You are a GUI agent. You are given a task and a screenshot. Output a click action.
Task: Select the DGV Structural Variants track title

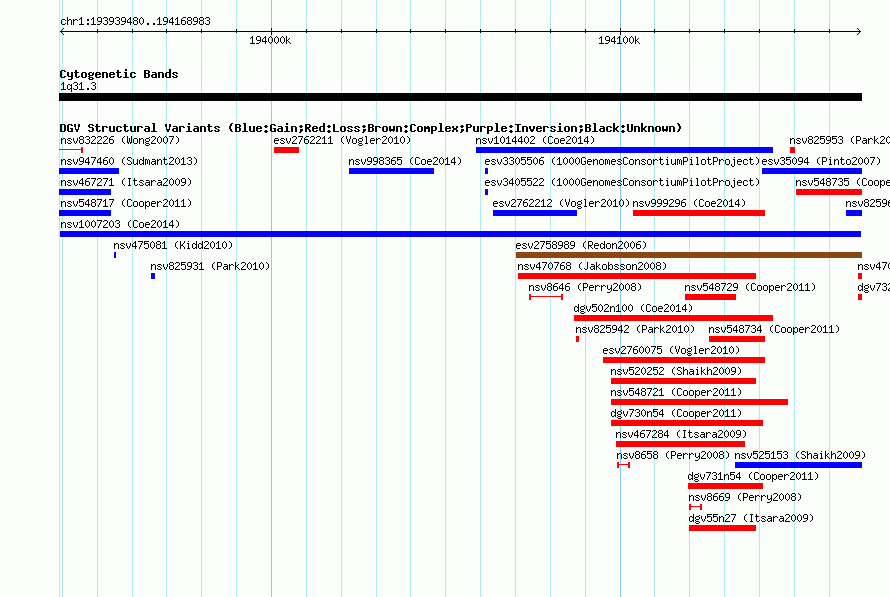tap(371, 128)
